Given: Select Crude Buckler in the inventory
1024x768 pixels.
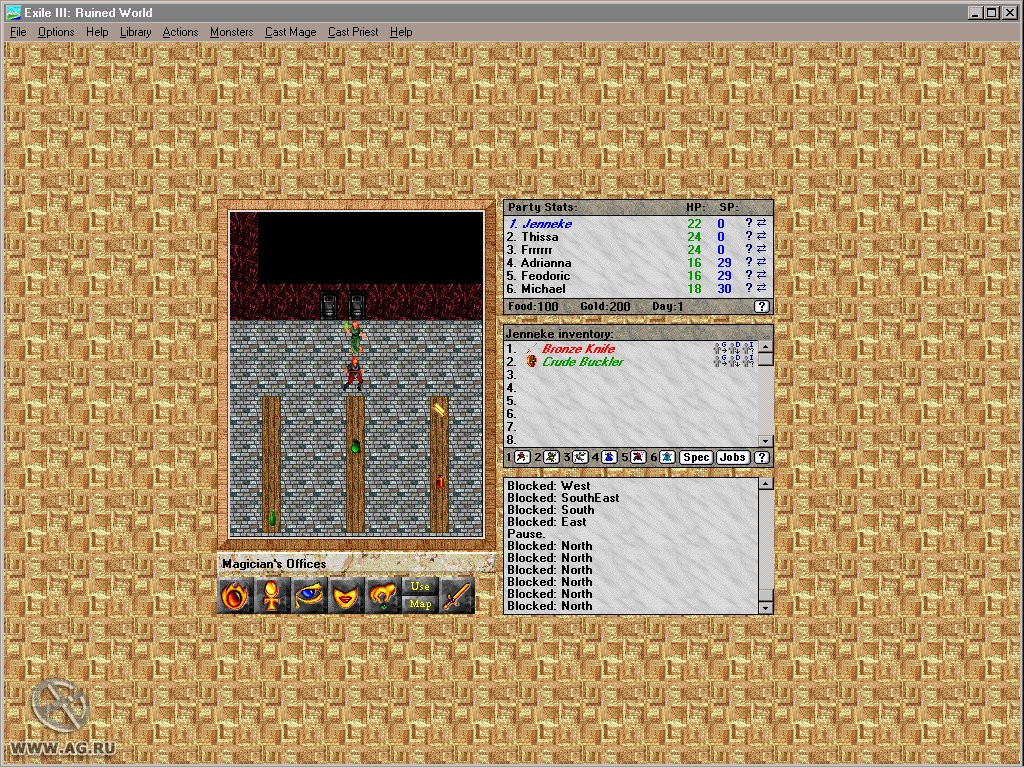Looking at the screenshot, I should (583, 362).
